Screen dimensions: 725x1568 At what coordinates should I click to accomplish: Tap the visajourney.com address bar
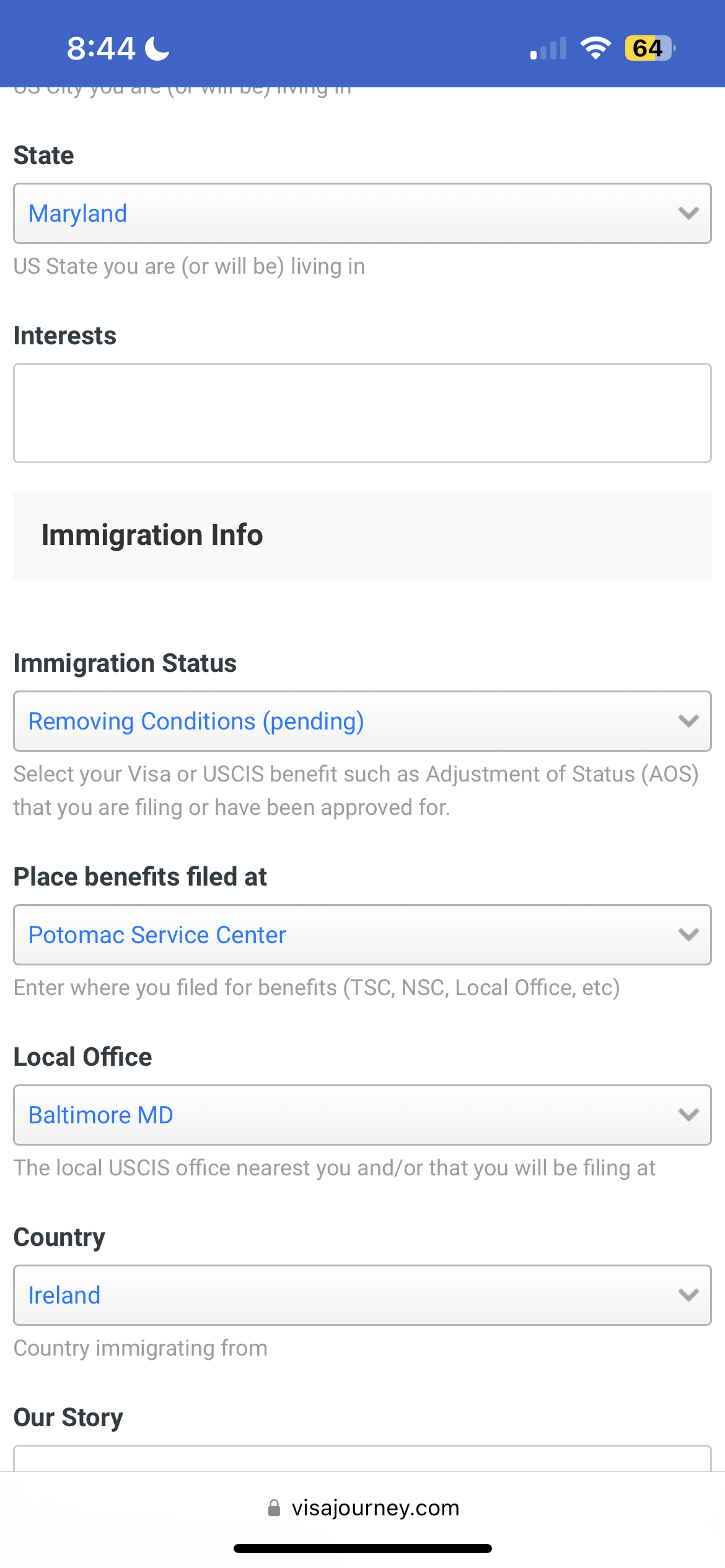363,1508
